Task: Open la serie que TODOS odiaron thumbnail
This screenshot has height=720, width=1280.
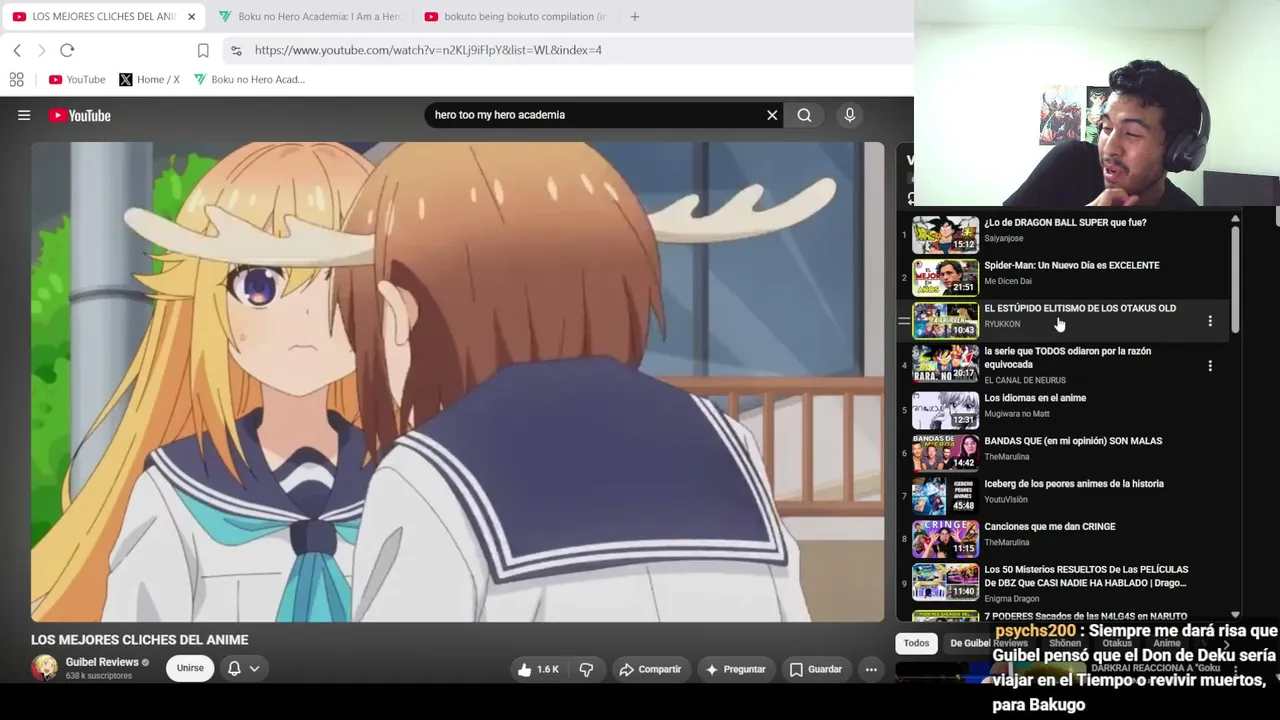Action: pyautogui.click(x=945, y=364)
